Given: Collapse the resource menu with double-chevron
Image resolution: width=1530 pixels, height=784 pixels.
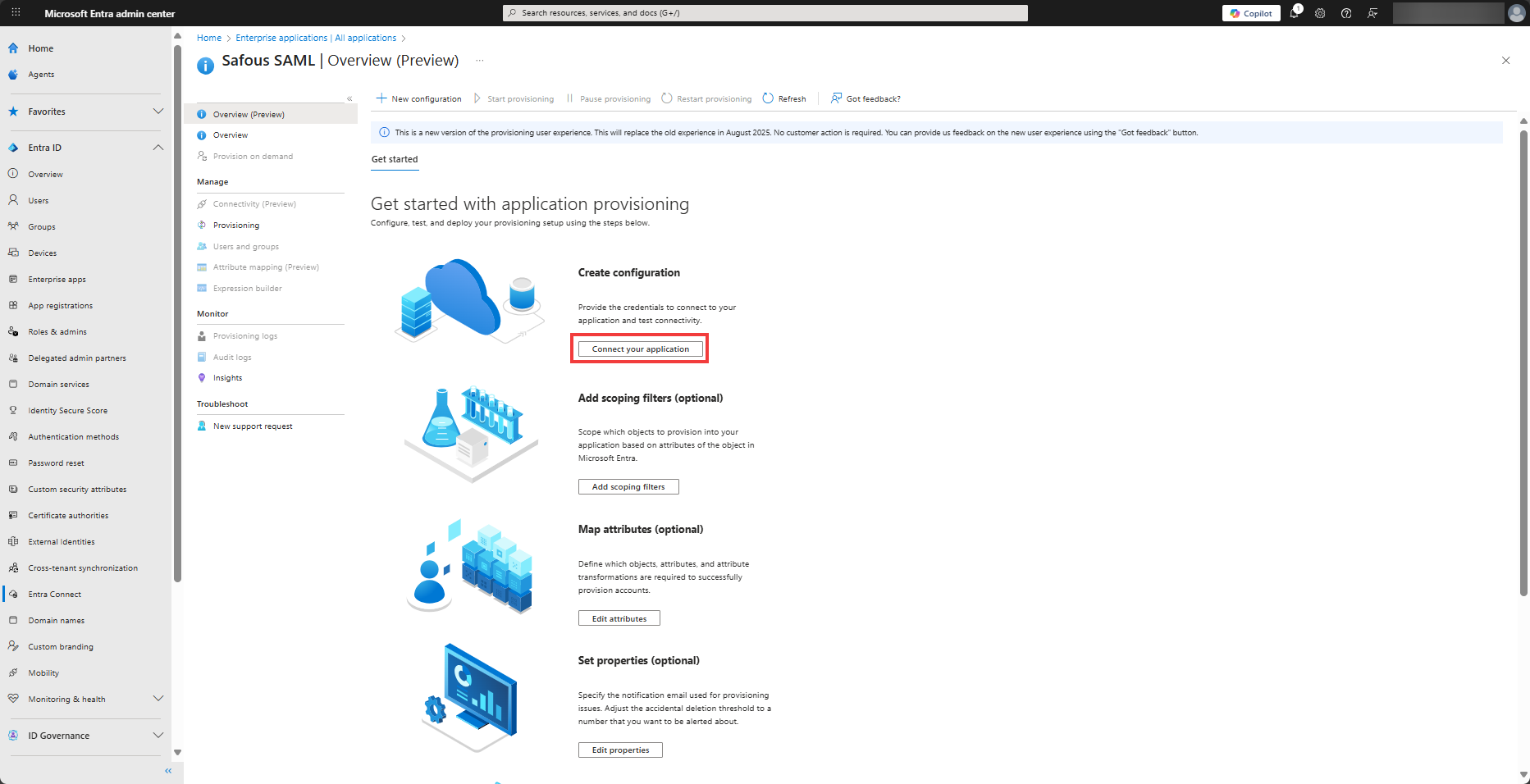Looking at the screenshot, I should coord(349,98).
